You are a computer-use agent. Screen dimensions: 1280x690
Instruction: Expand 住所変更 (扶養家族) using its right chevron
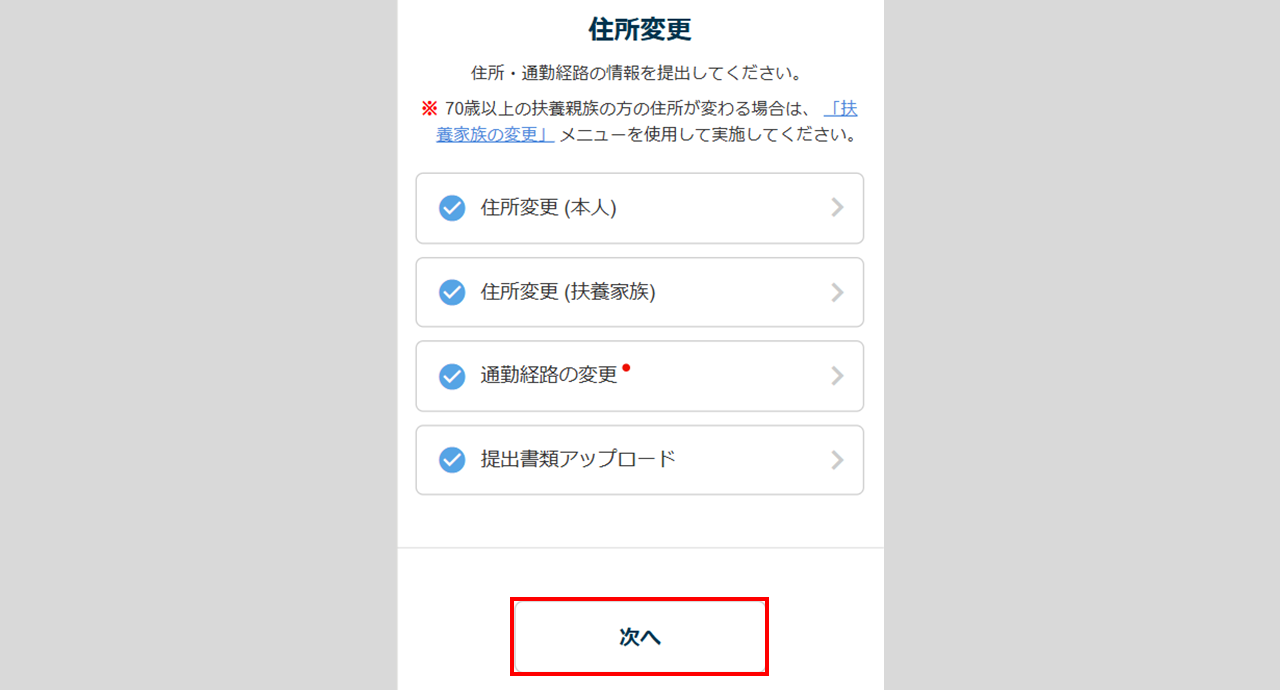(837, 292)
